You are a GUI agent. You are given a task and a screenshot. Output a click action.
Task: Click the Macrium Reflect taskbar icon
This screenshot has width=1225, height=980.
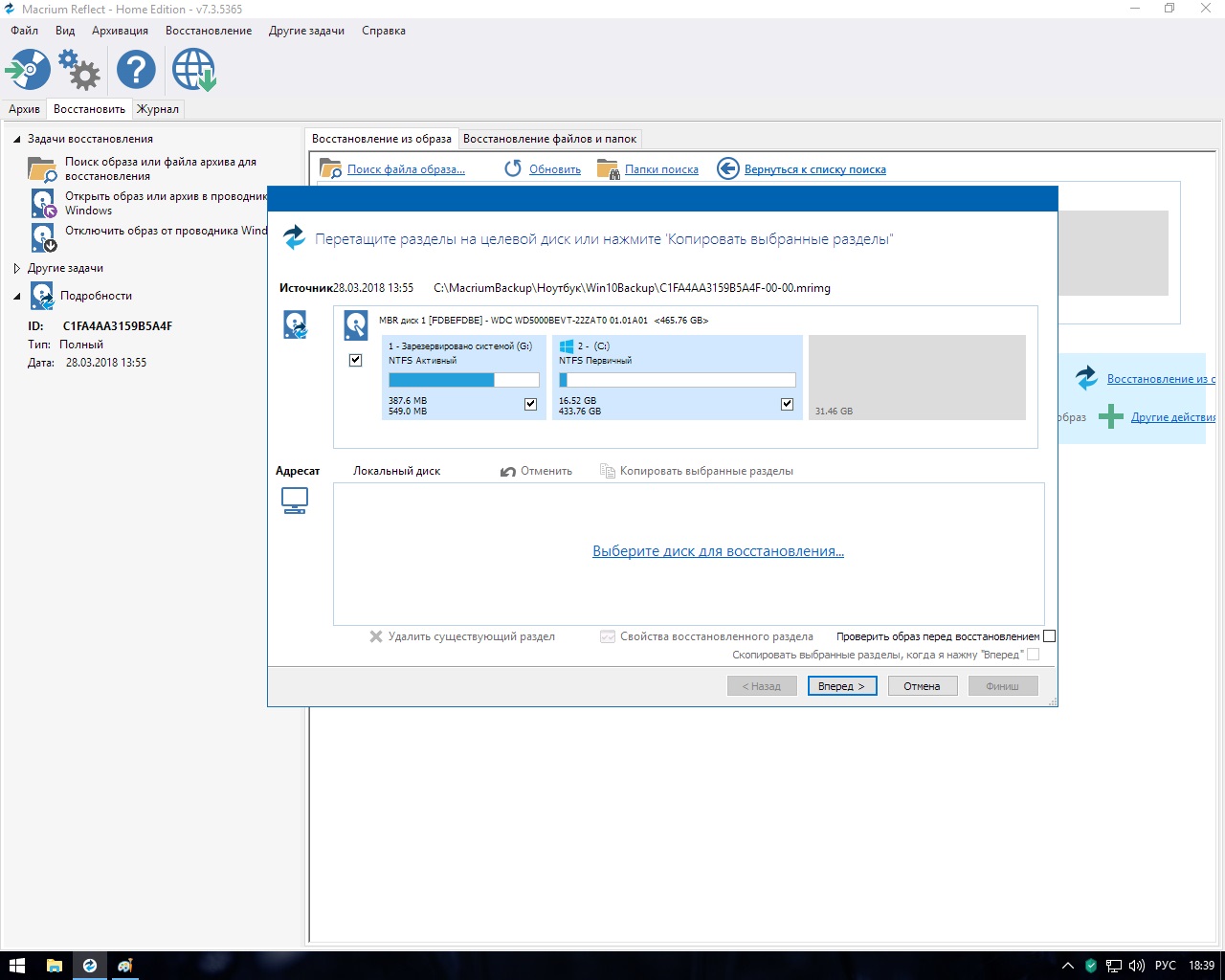[89, 966]
